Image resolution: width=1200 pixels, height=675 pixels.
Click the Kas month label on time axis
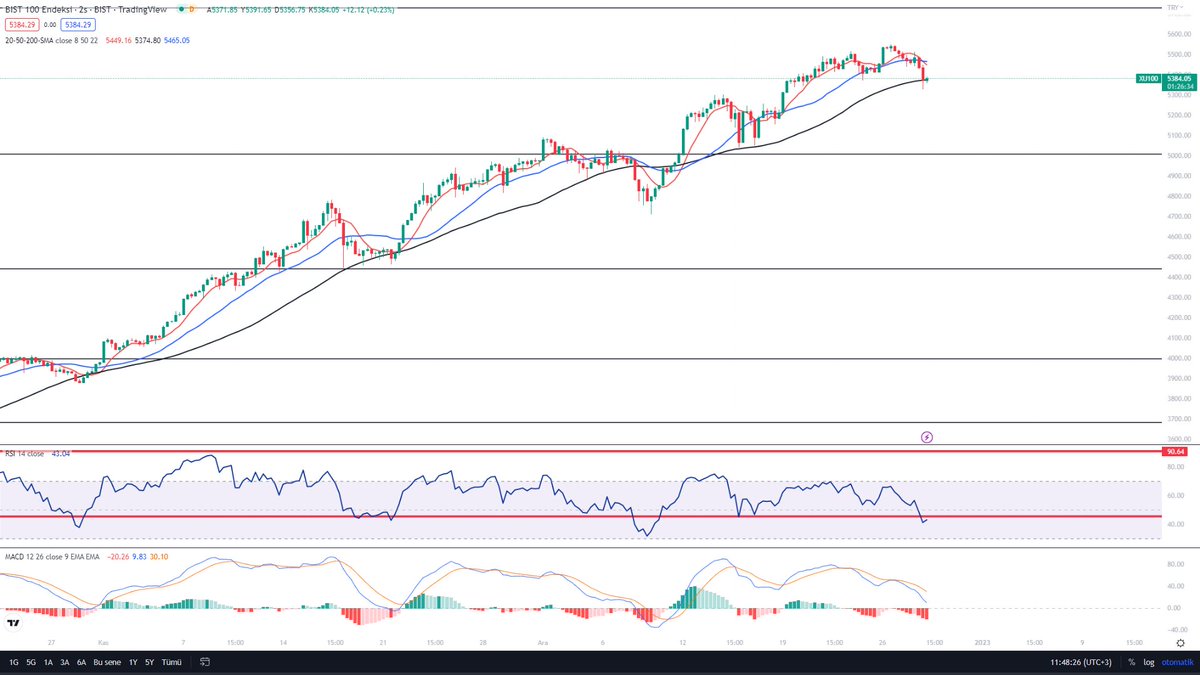103,642
